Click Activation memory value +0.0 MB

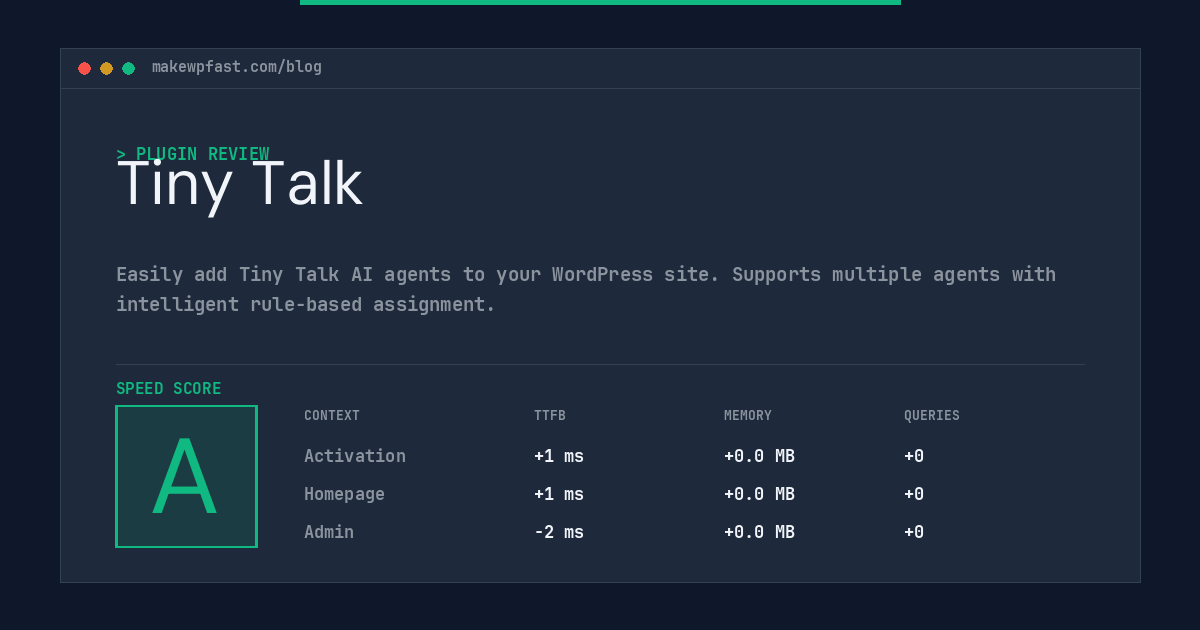point(760,456)
